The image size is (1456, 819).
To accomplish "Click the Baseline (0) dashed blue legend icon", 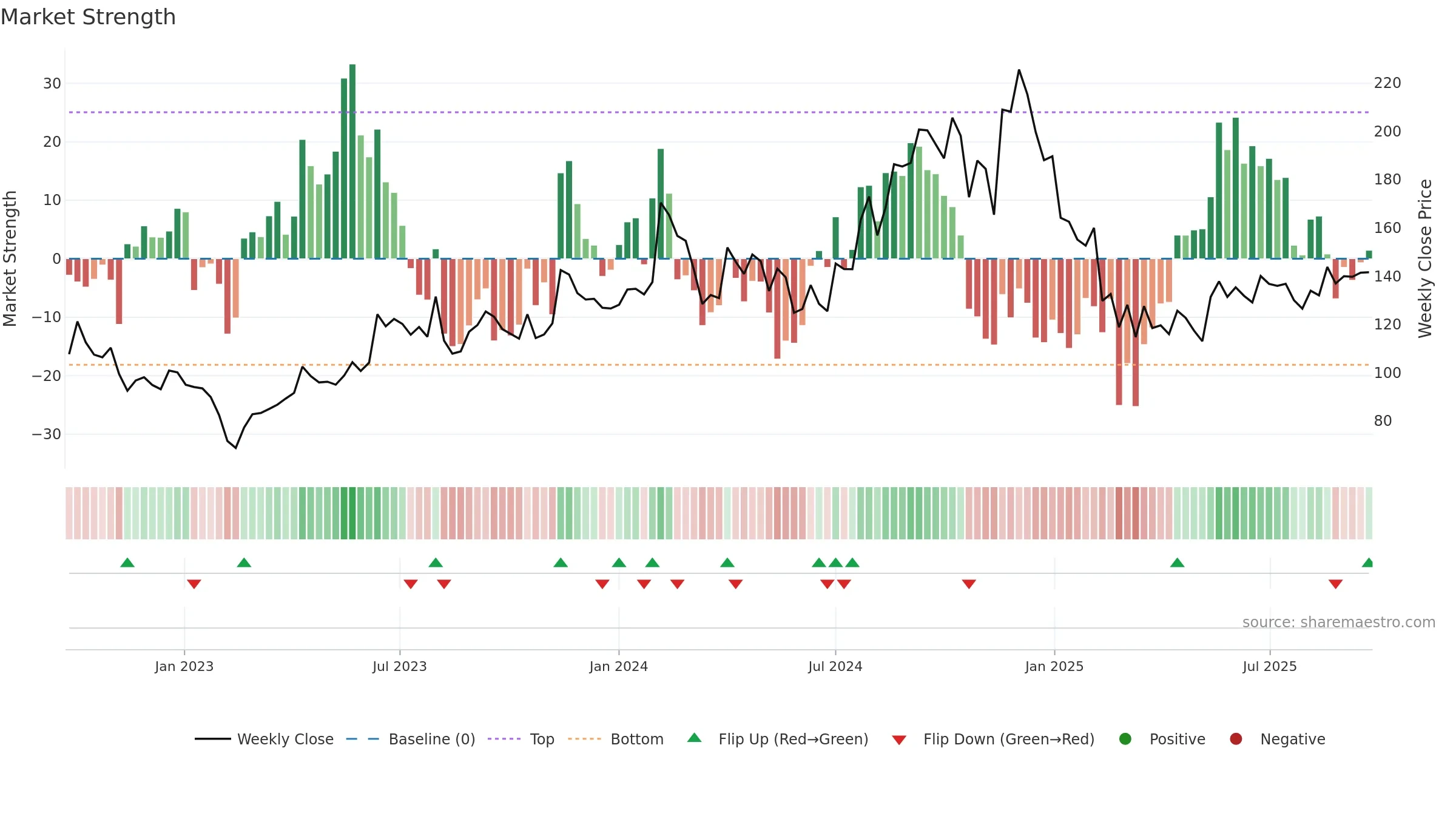I will [x=362, y=739].
